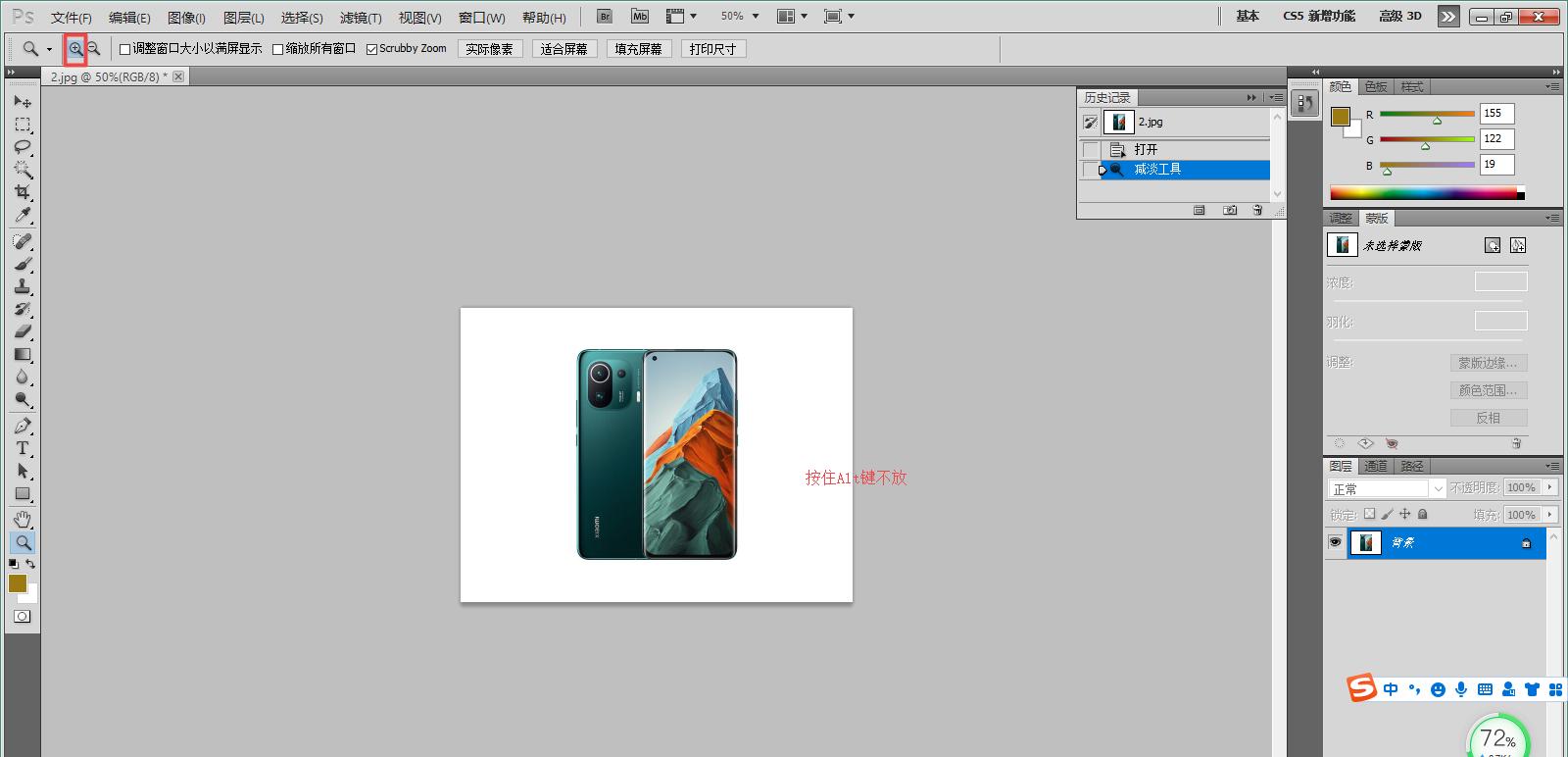The image size is (1568, 757).
Task: Open the History panel options menu
Action: 1275,97
